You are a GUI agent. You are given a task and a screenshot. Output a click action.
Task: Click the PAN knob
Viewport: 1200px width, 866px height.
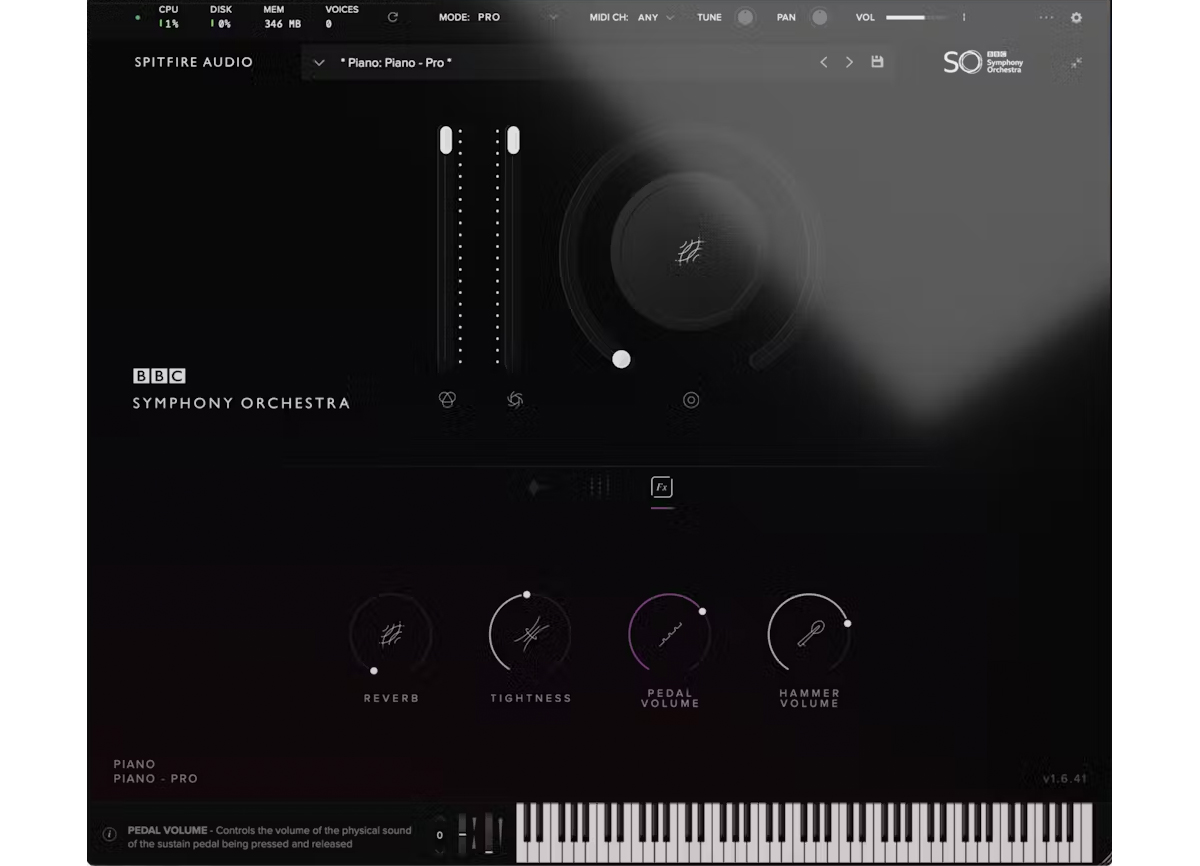point(819,17)
